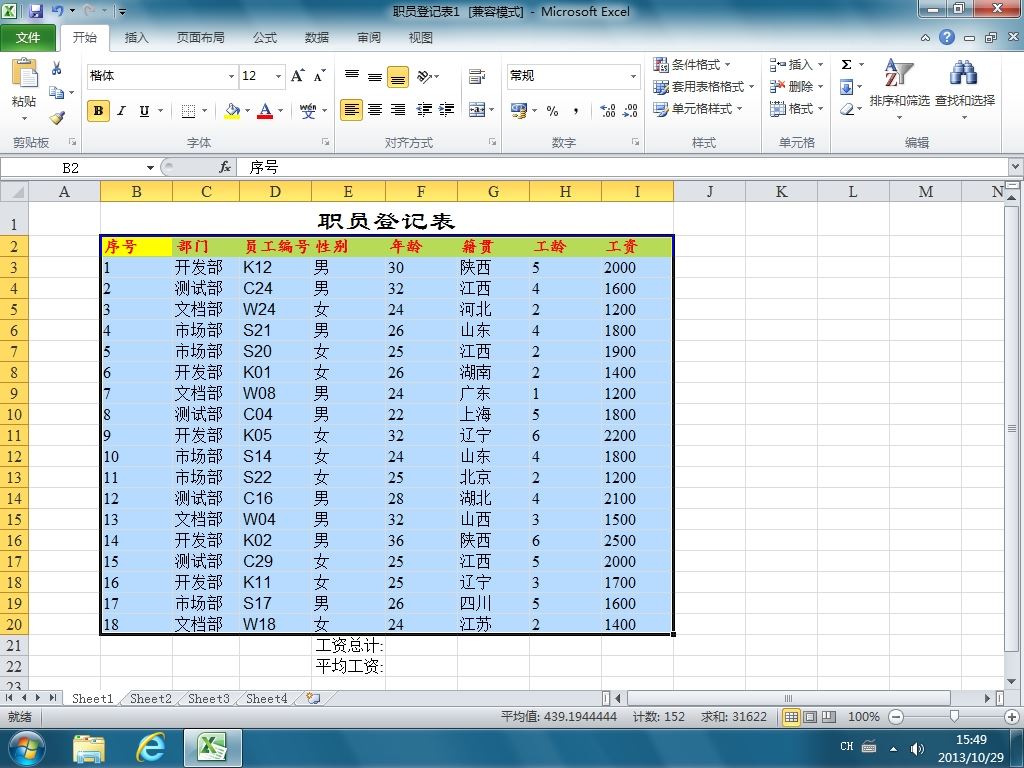Toggle top vertical alignment
The width and height of the screenshot is (1024, 768).
352,76
